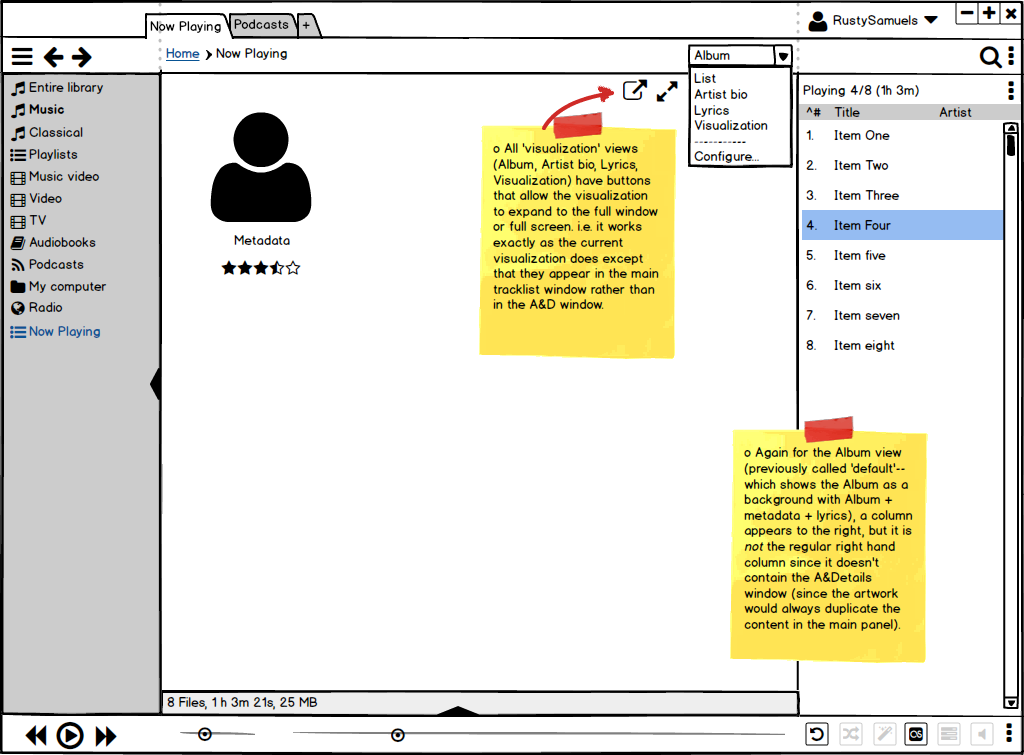This screenshot has width=1024, height=755.
Task: Select Lyrics from the view list
Action: point(711,110)
